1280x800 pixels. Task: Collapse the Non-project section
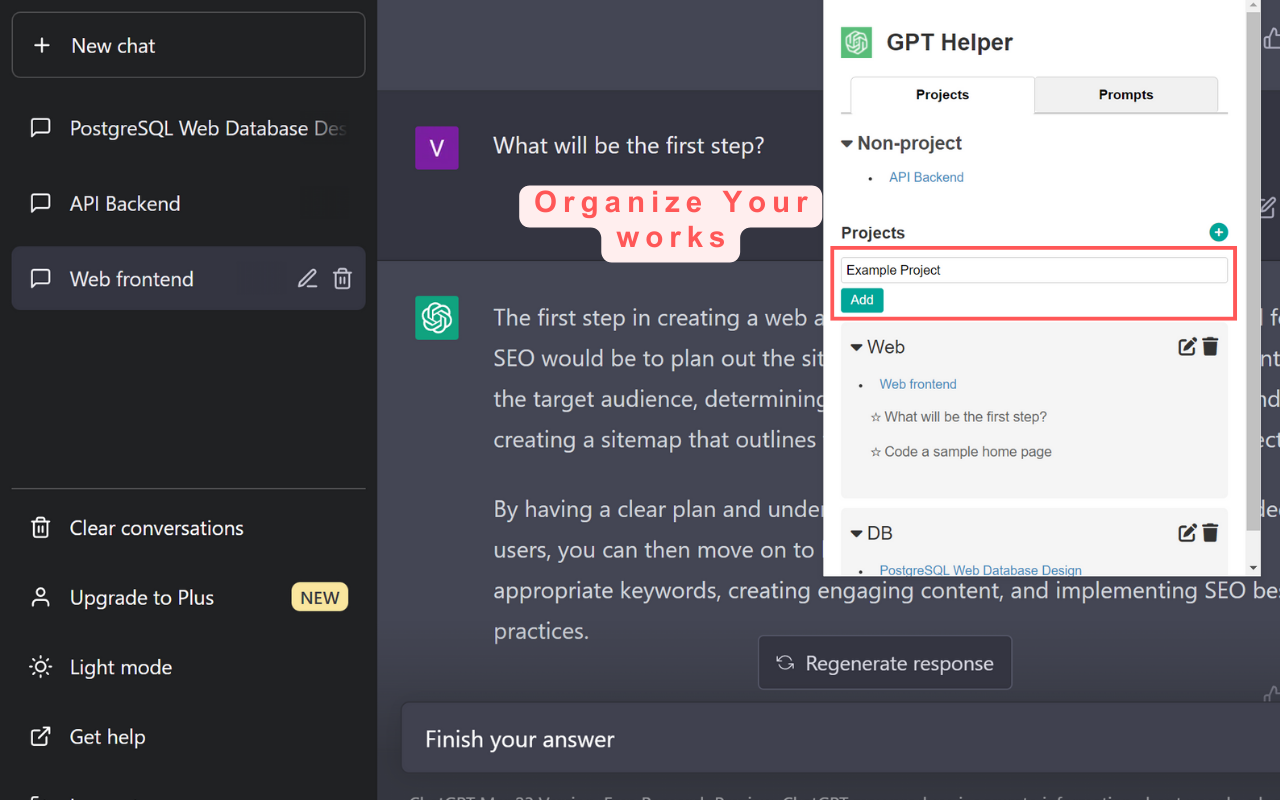848,144
